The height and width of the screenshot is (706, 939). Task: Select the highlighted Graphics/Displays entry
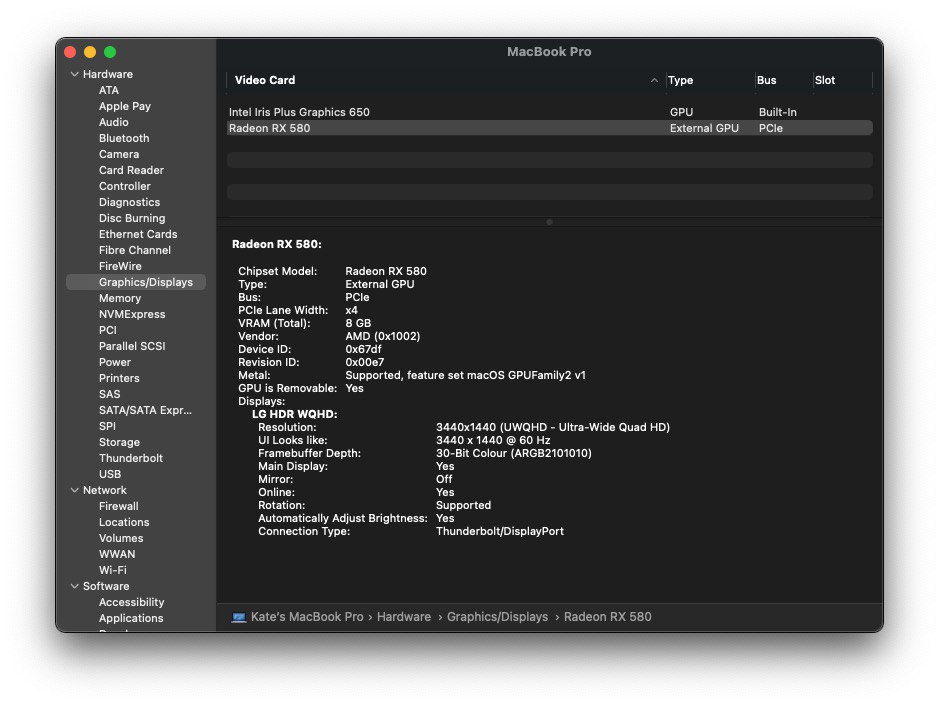(x=136, y=282)
